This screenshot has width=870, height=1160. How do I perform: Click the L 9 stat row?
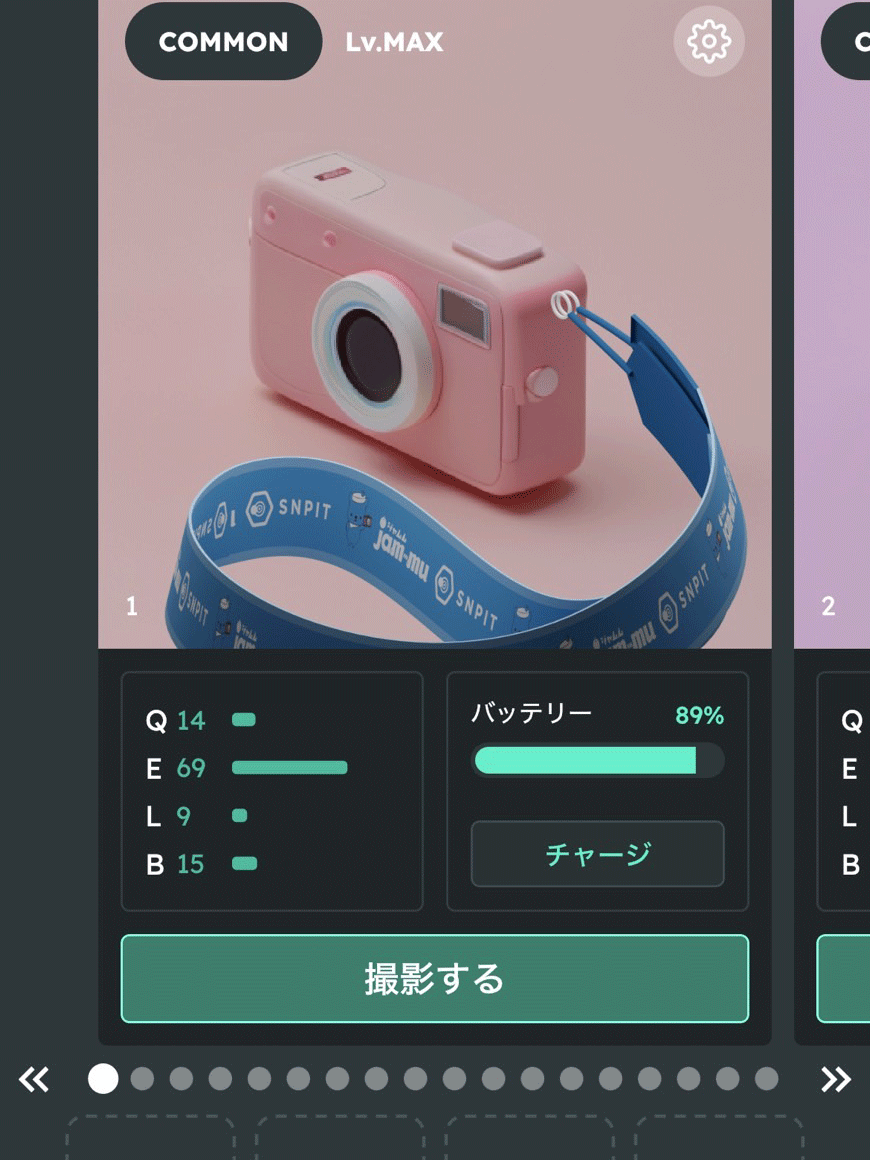[196, 816]
